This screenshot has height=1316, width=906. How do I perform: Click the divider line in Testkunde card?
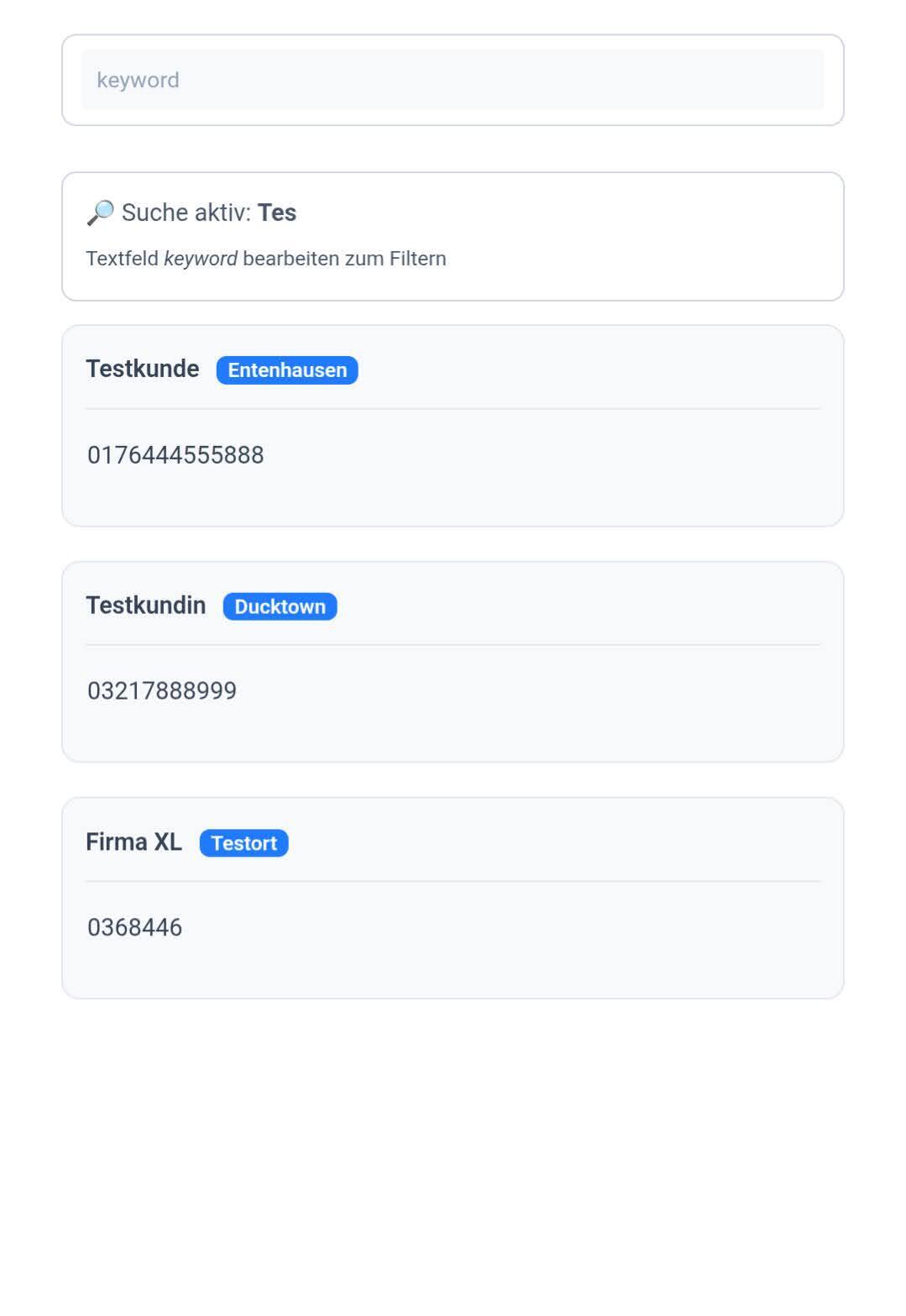coord(453,409)
